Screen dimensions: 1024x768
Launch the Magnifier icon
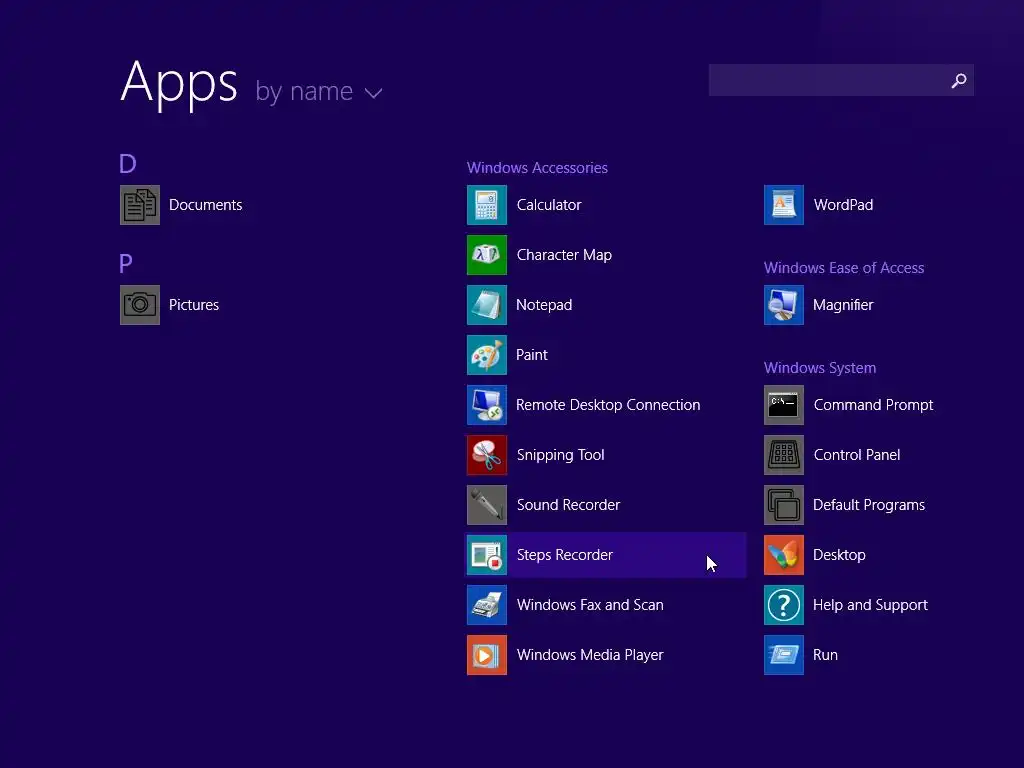point(784,305)
